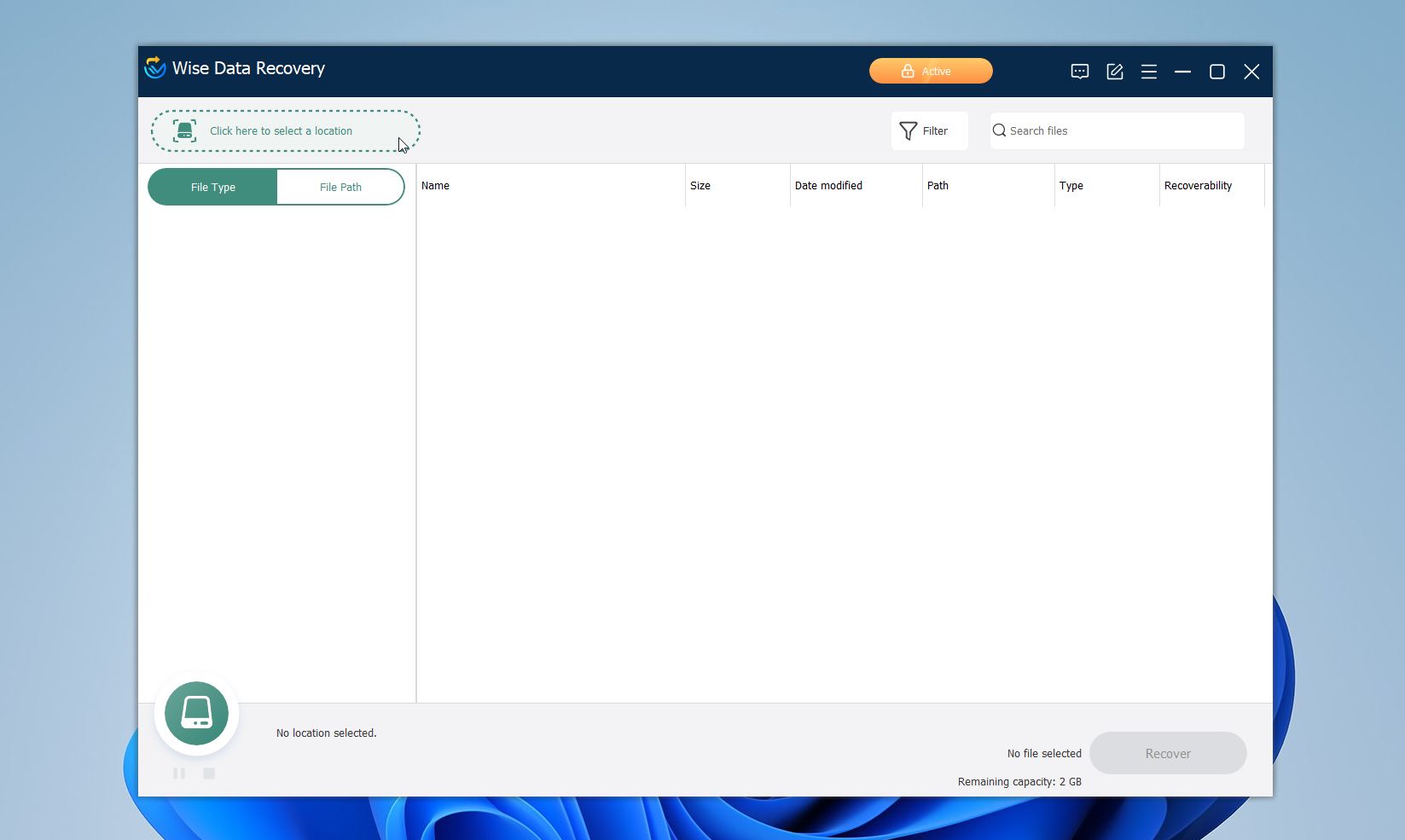Sort by the Recoverability column
Screen dimensions: 1405x840
(x=1198, y=185)
